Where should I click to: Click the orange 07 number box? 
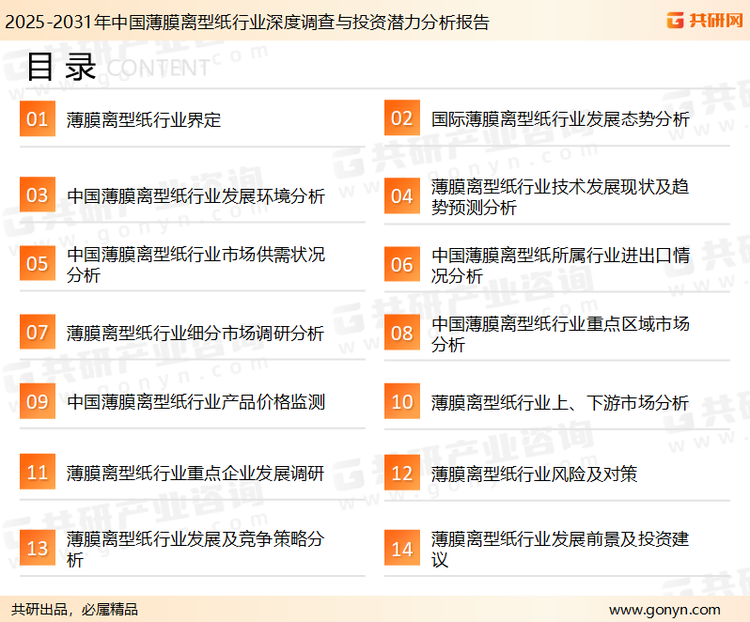point(37,332)
